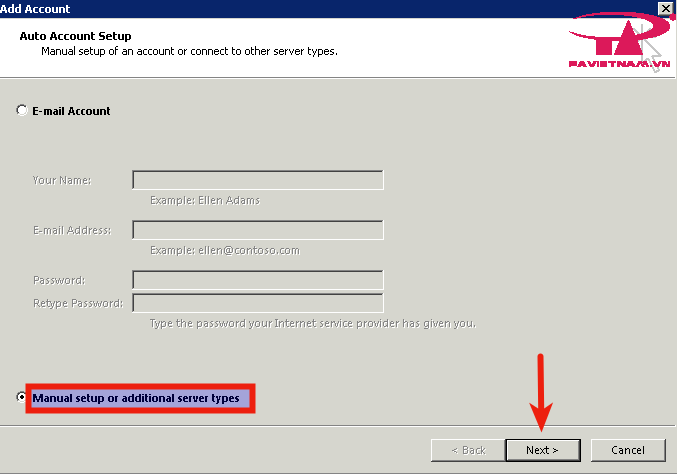Click the Next button
677x474 pixels.
[542, 450]
